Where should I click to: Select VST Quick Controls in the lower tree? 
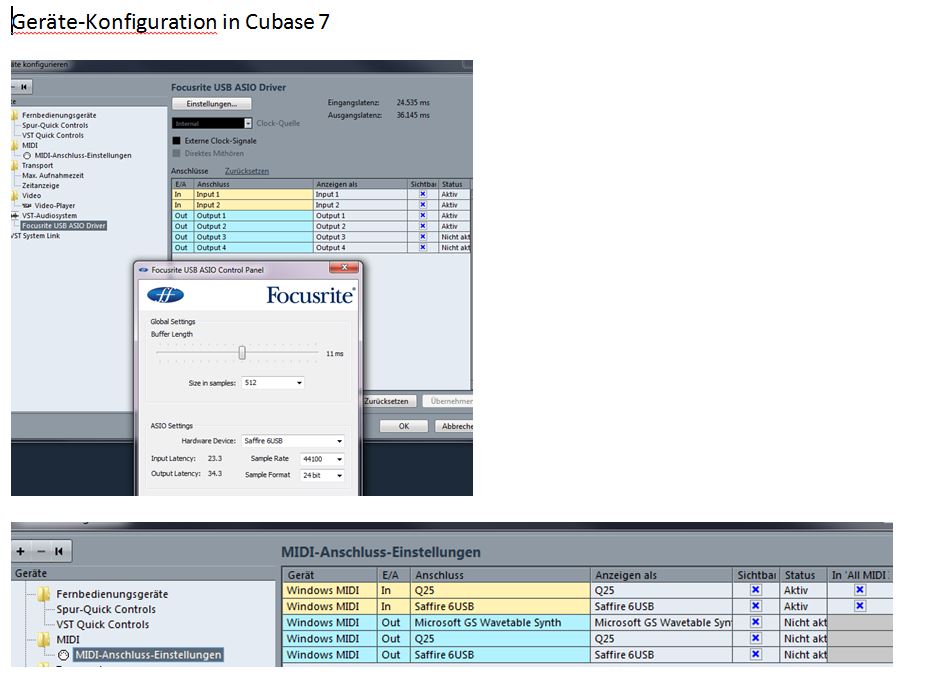102,625
